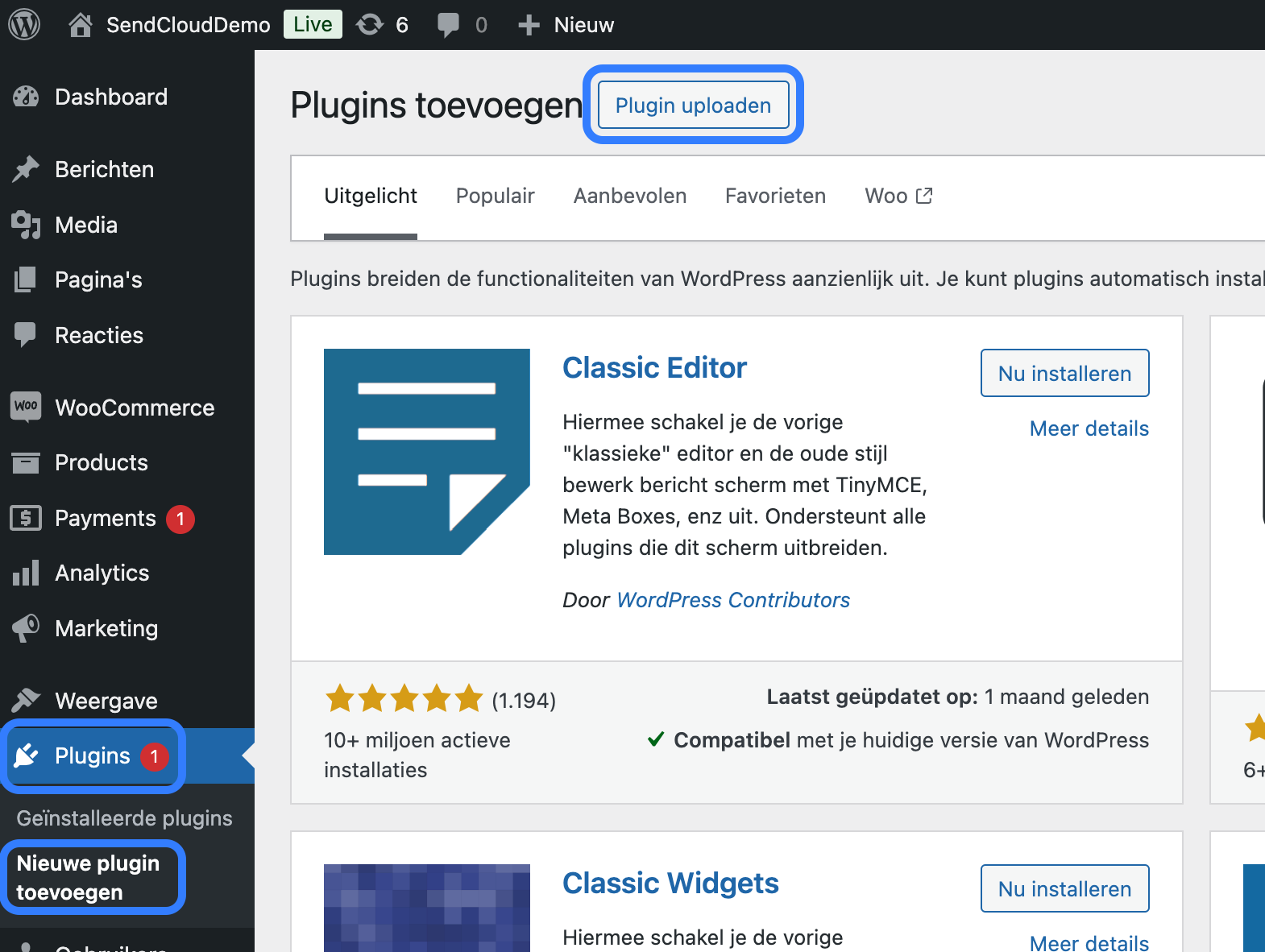Click the SendCloudDemo home icon
The height and width of the screenshot is (952, 1265).
tap(80, 25)
